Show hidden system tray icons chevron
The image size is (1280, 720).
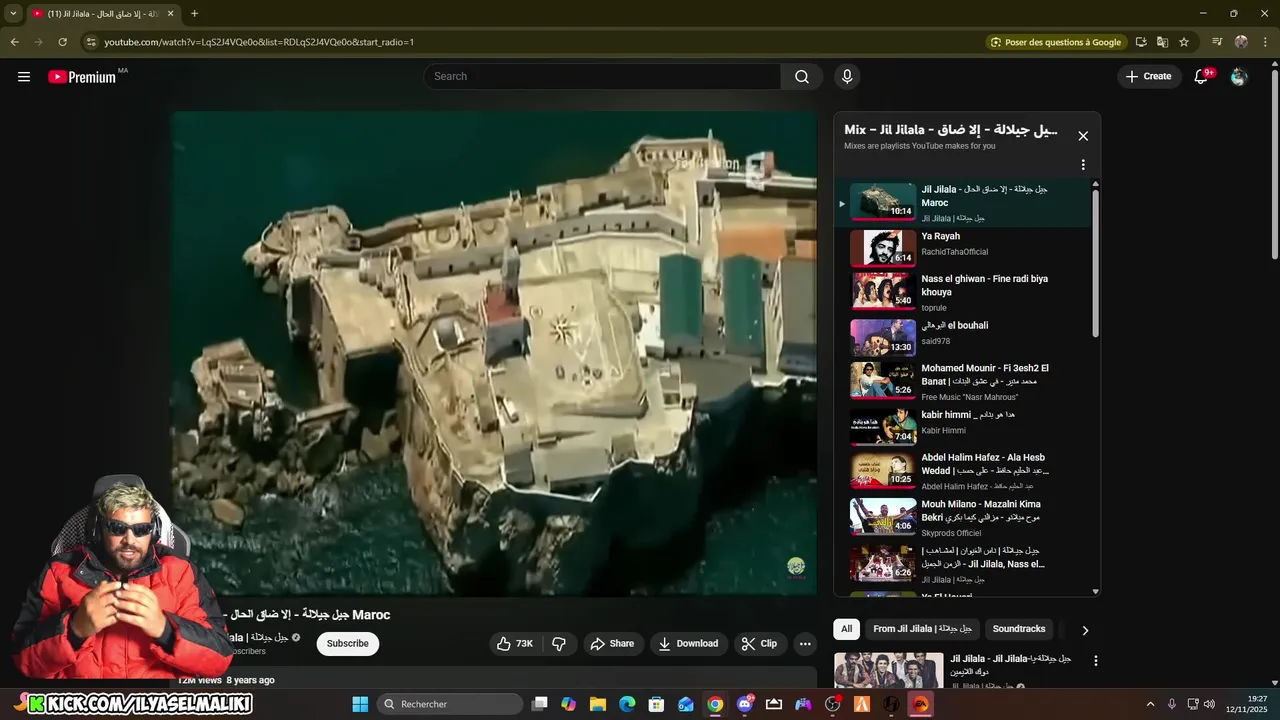click(x=1150, y=704)
